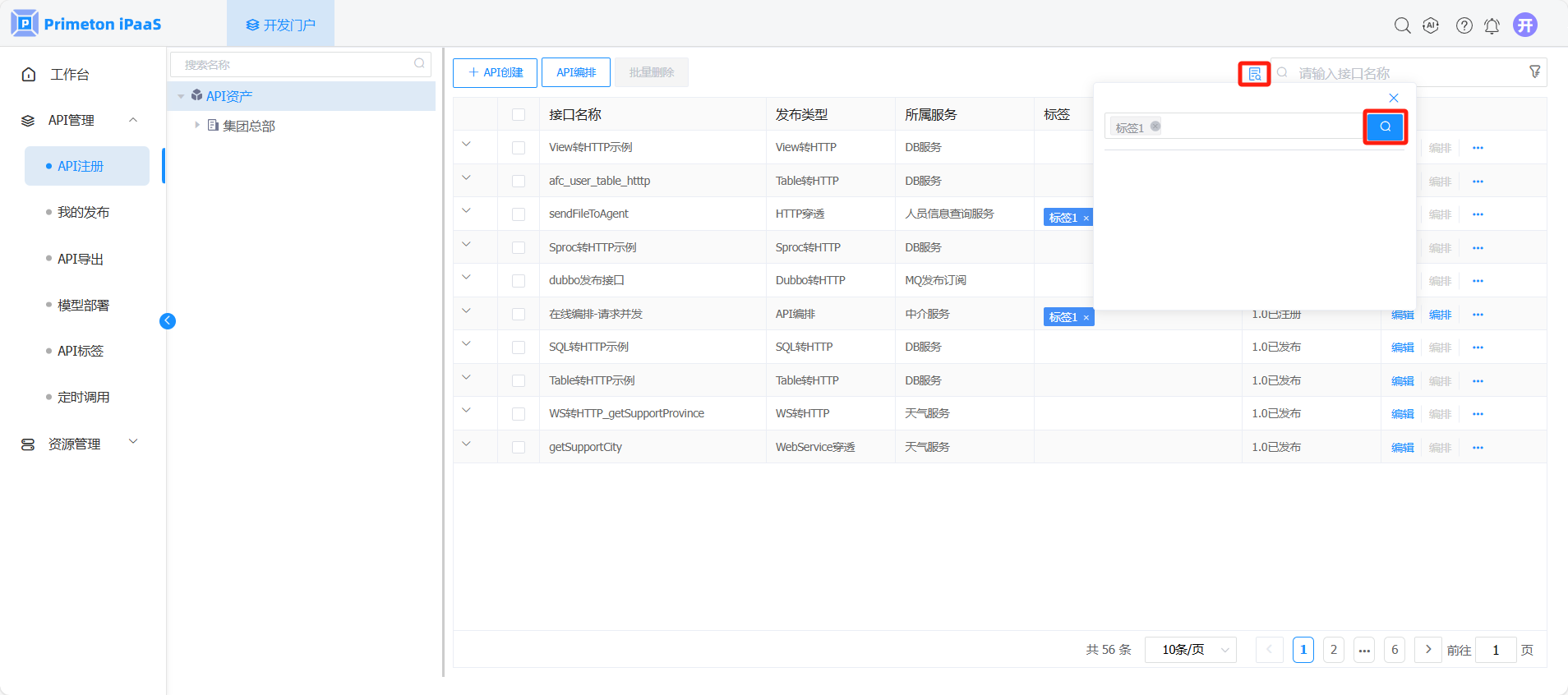1568x695 pixels.
Task: Open the notification bell
Action: (x=1492, y=25)
